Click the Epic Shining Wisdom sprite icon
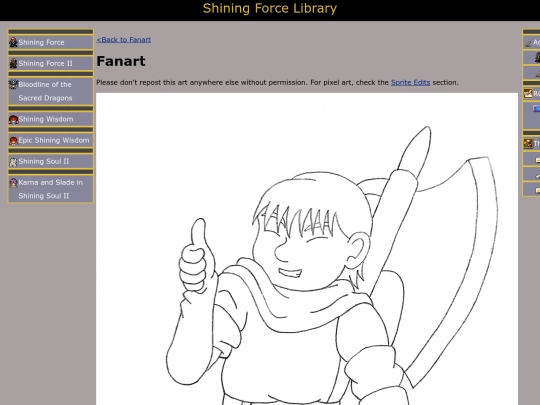540x405 pixels. coord(13,141)
